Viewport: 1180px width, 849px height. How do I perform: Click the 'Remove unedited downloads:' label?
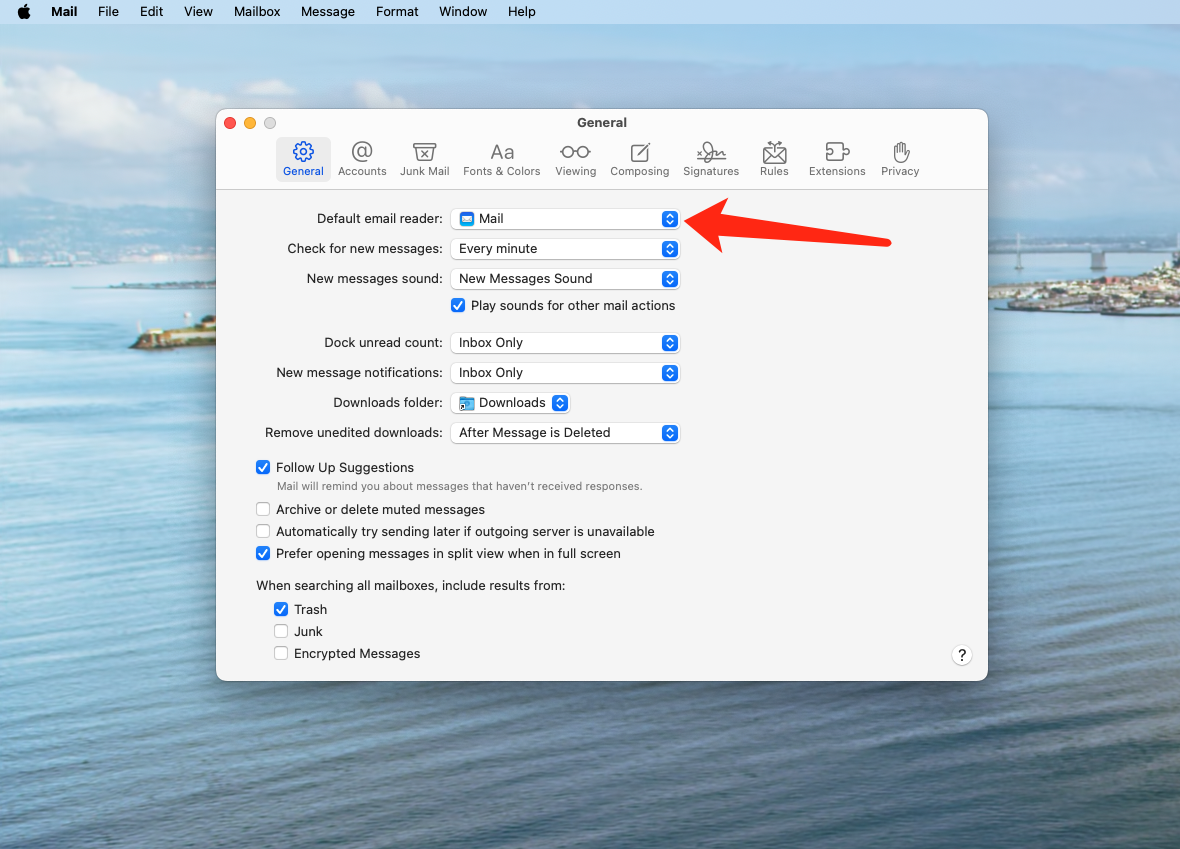click(x=354, y=433)
